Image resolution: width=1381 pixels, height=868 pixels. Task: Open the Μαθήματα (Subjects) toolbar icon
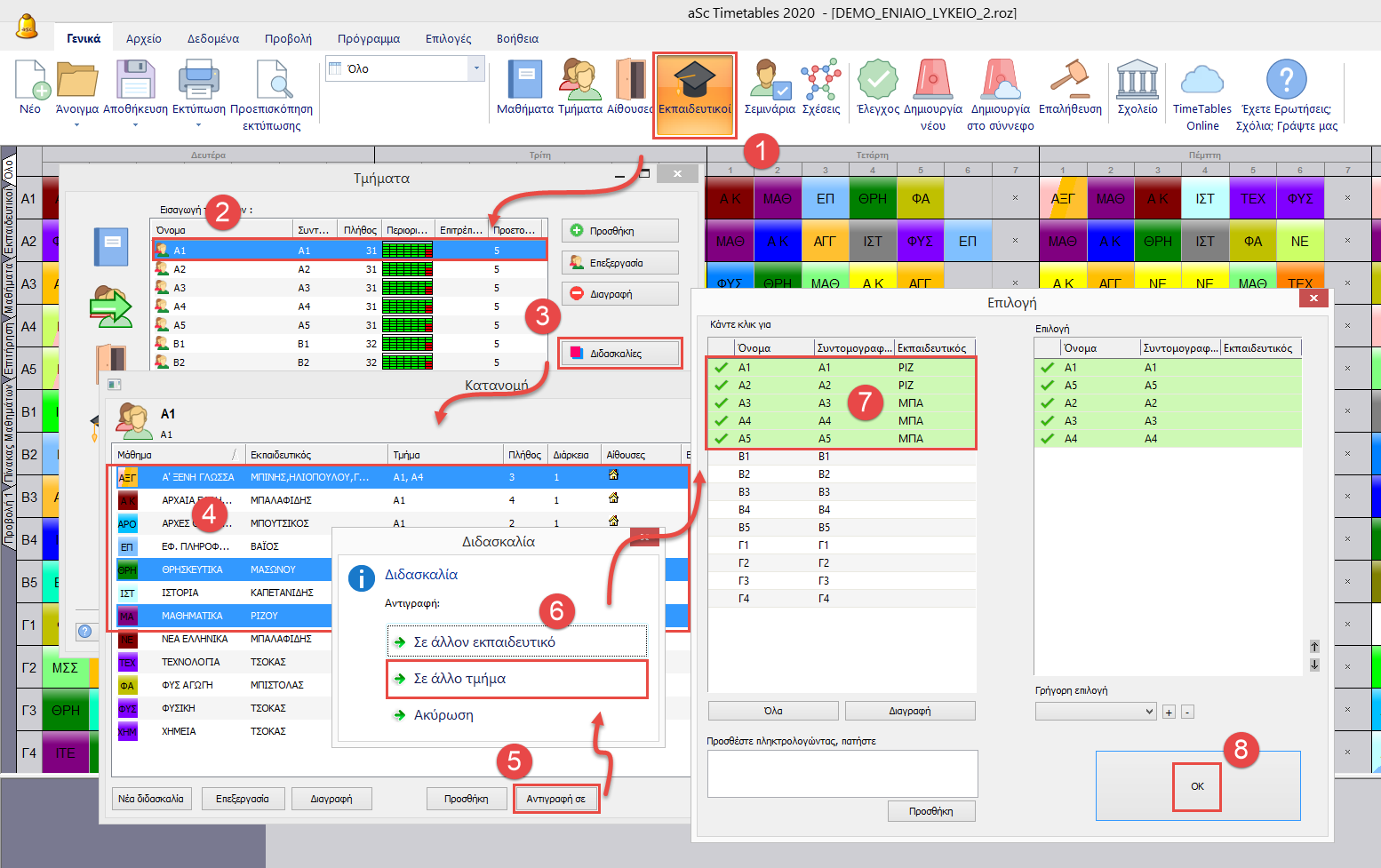524,87
